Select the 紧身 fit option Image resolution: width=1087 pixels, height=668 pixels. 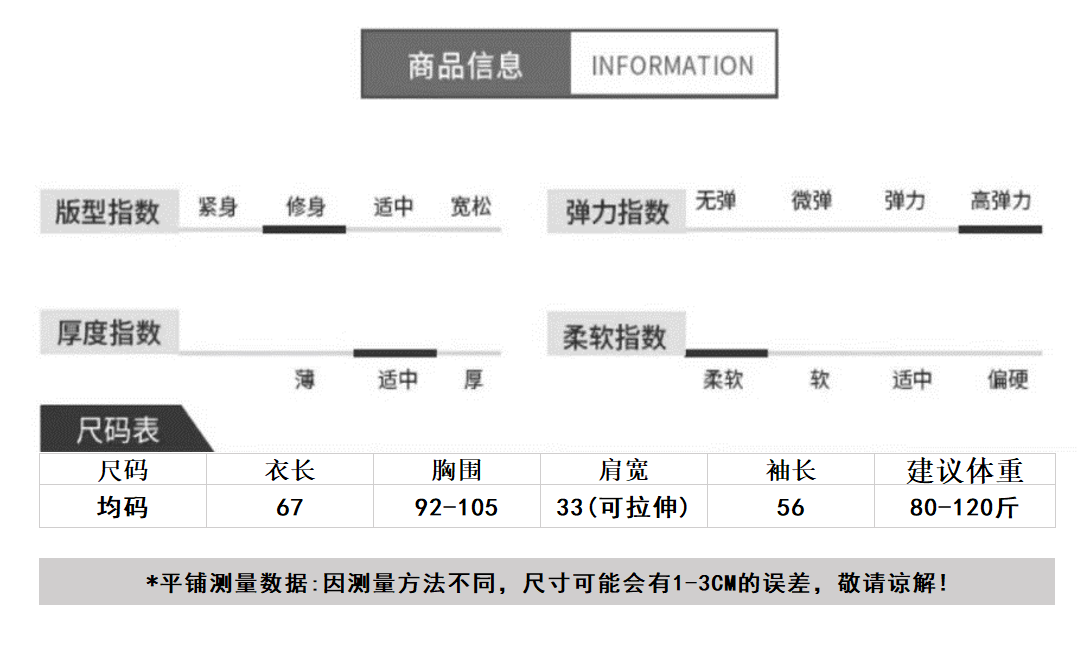[x=218, y=206]
